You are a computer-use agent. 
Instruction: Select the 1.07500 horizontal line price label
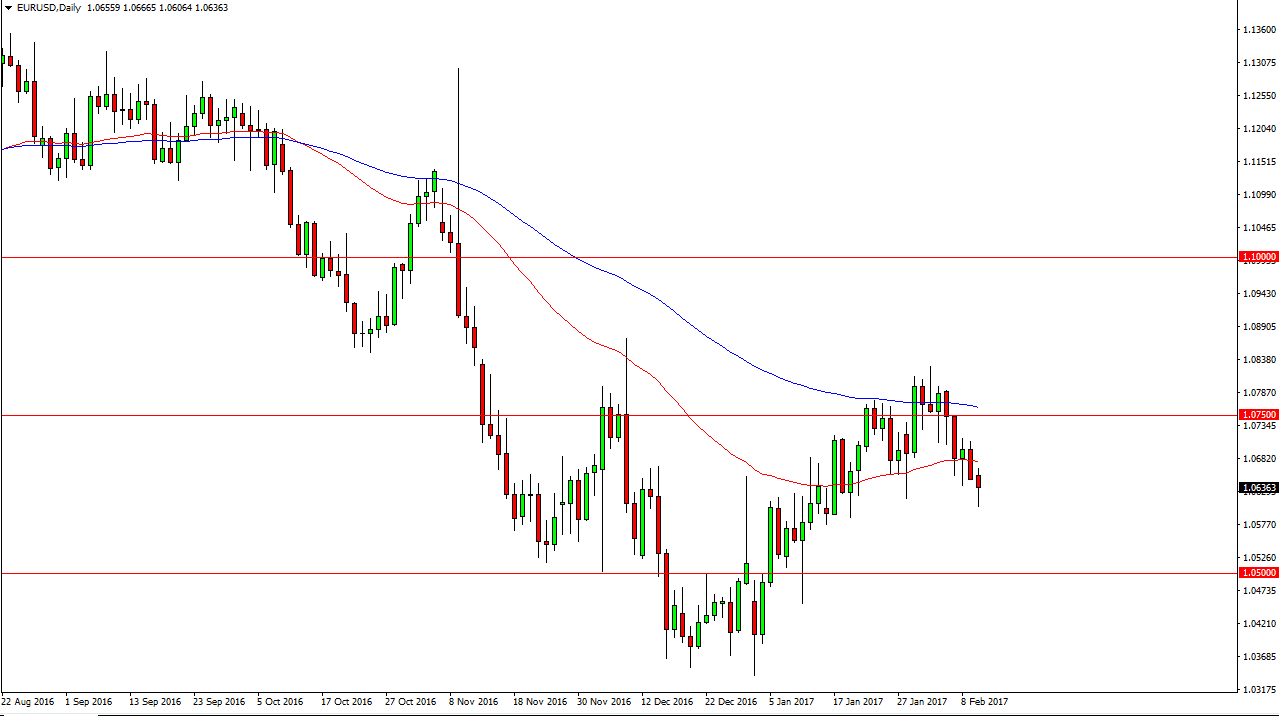pyautogui.click(x=1259, y=414)
